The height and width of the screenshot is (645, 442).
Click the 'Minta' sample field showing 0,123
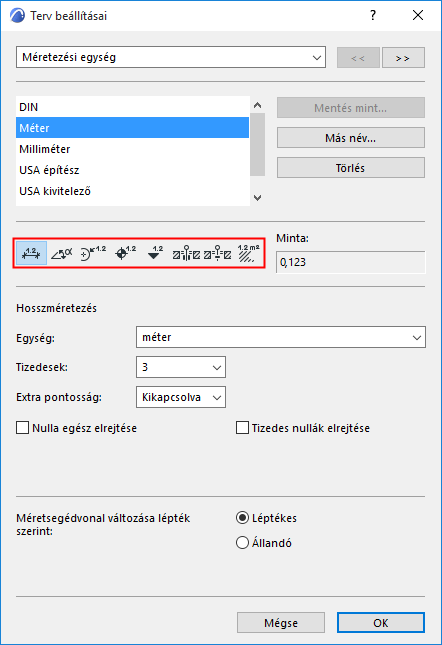point(351,262)
